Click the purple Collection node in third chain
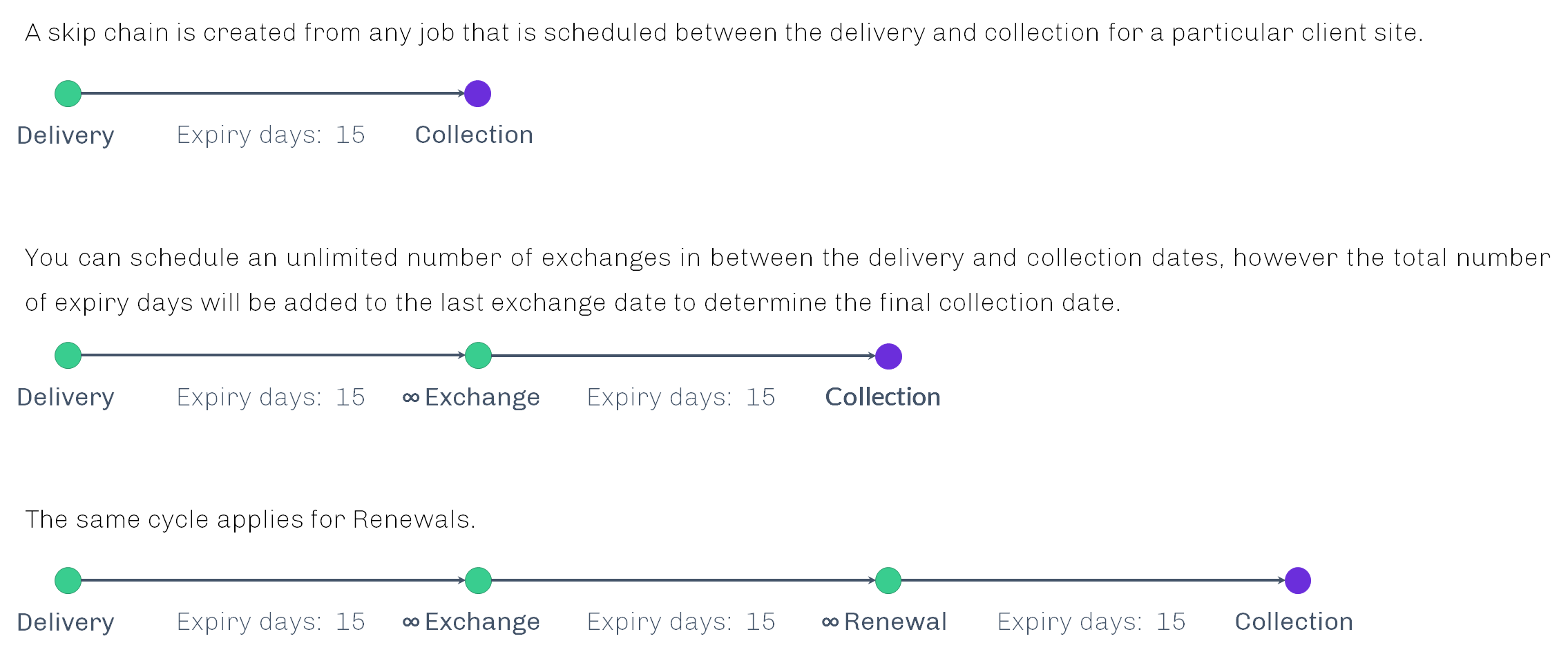This screenshot has height=652, width=1568. [x=1298, y=580]
